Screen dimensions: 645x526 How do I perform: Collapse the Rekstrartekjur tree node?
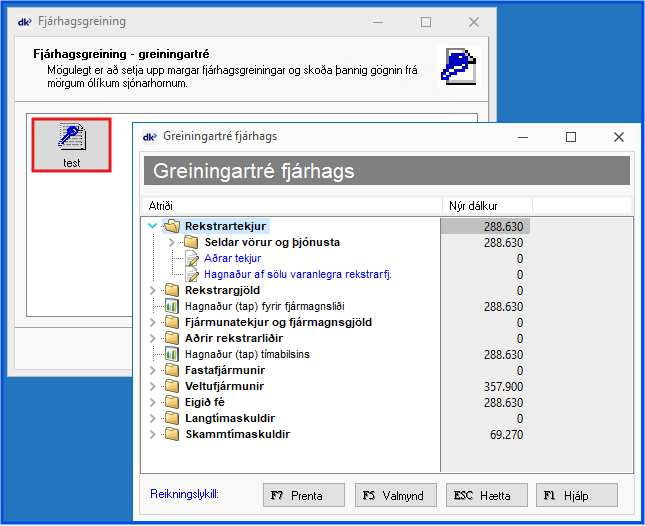tap(153, 227)
